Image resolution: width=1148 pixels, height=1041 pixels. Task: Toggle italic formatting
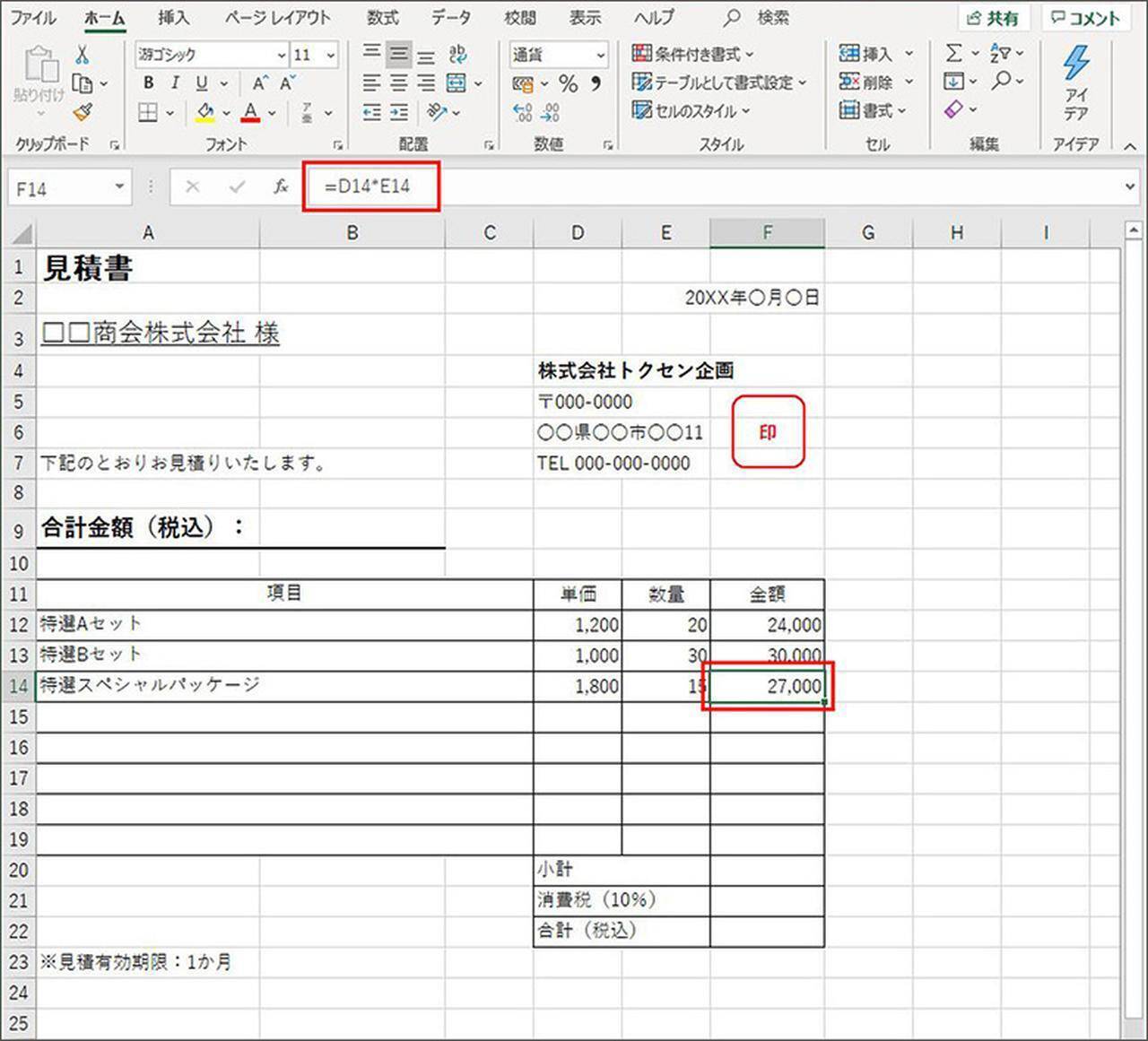click(175, 83)
